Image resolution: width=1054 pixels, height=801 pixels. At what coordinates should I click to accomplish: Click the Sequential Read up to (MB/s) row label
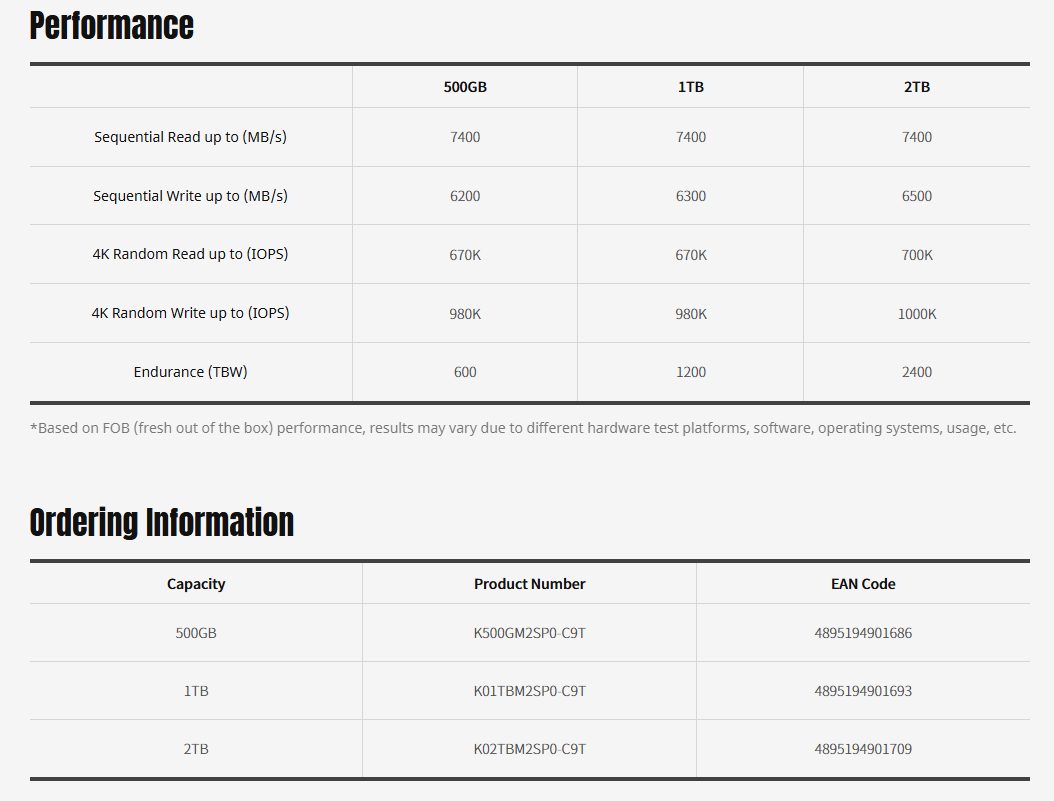[x=190, y=137]
